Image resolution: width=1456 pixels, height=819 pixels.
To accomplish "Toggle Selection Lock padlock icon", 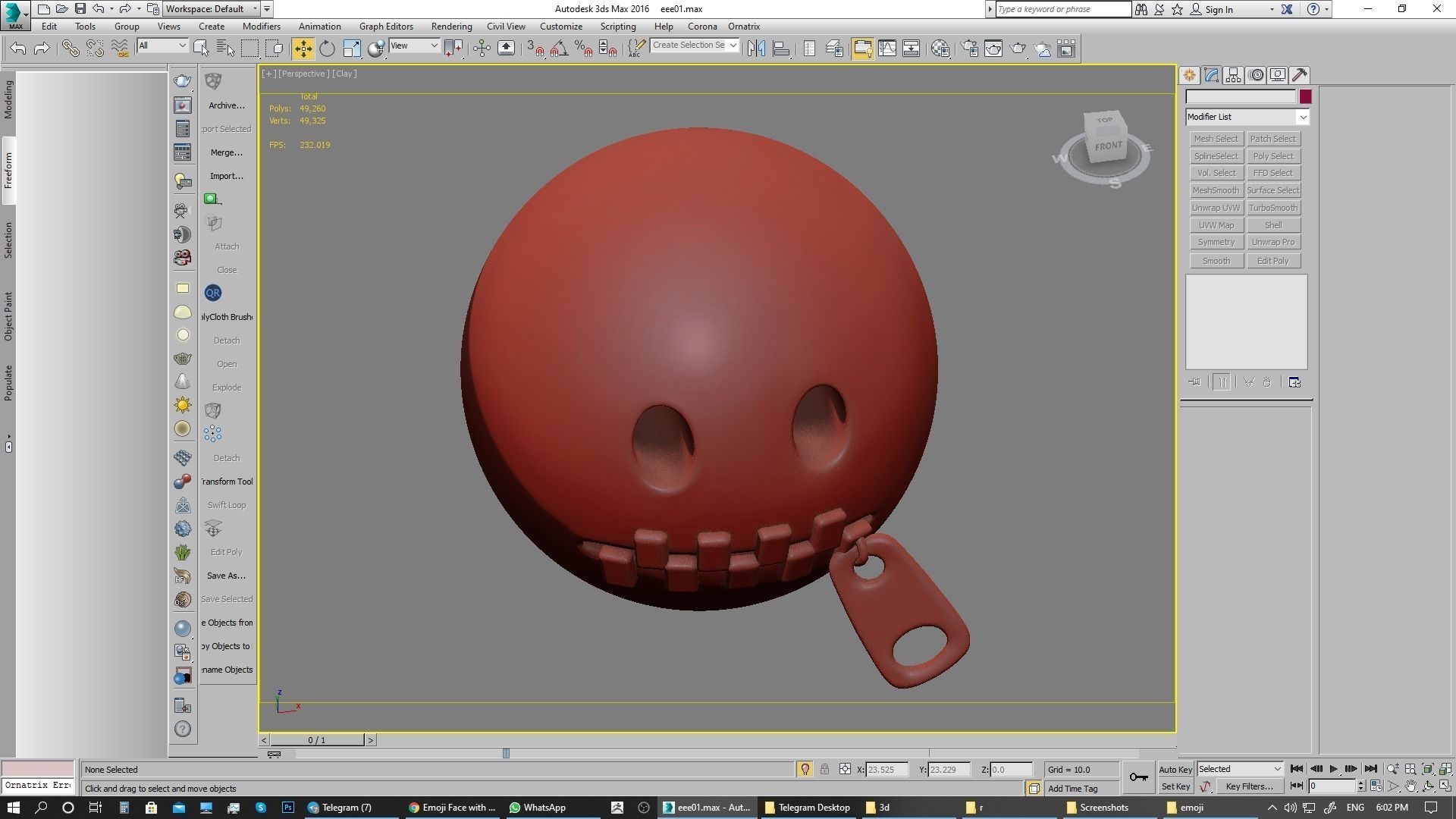I will point(824,769).
